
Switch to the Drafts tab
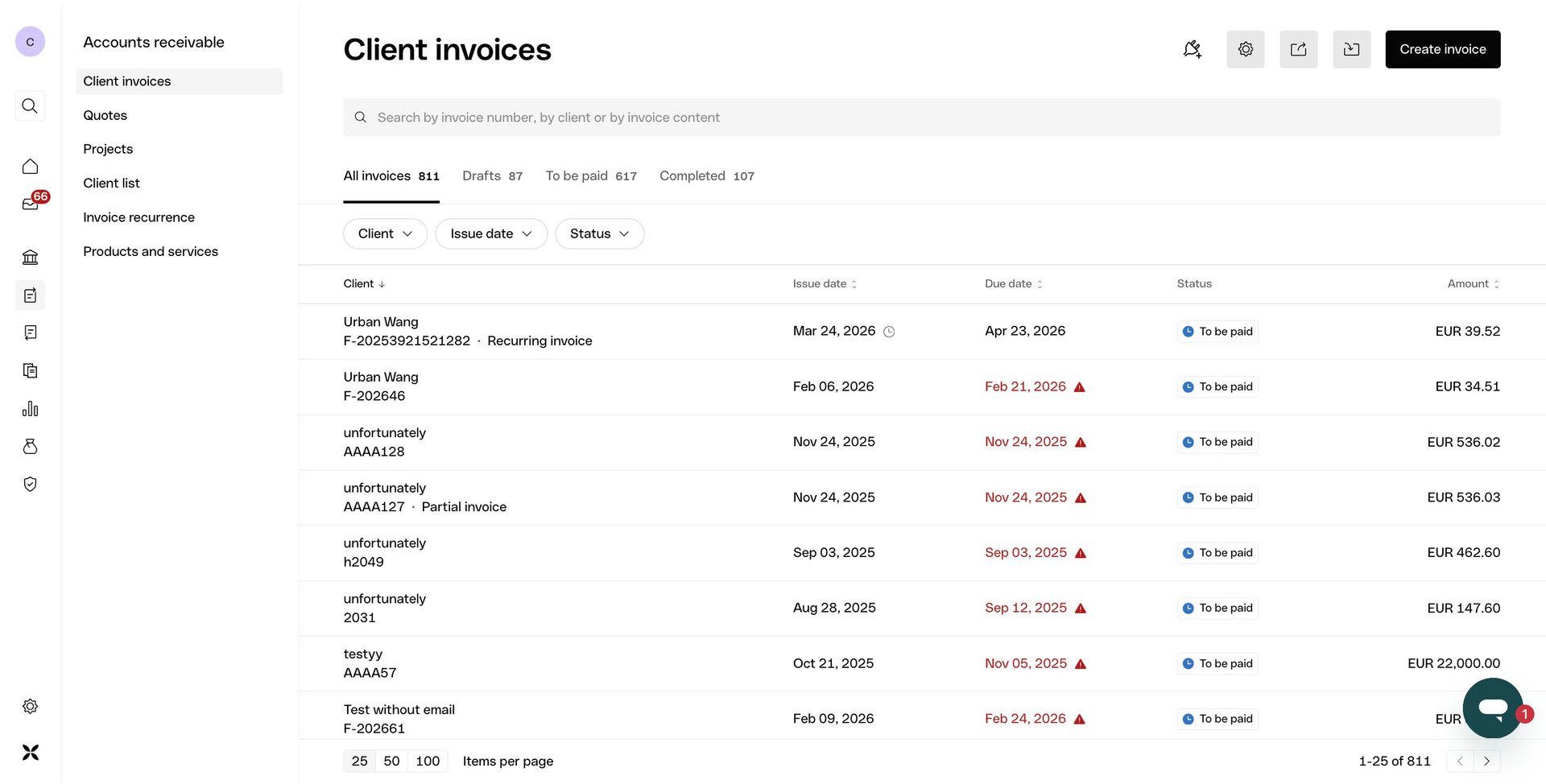click(492, 175)
